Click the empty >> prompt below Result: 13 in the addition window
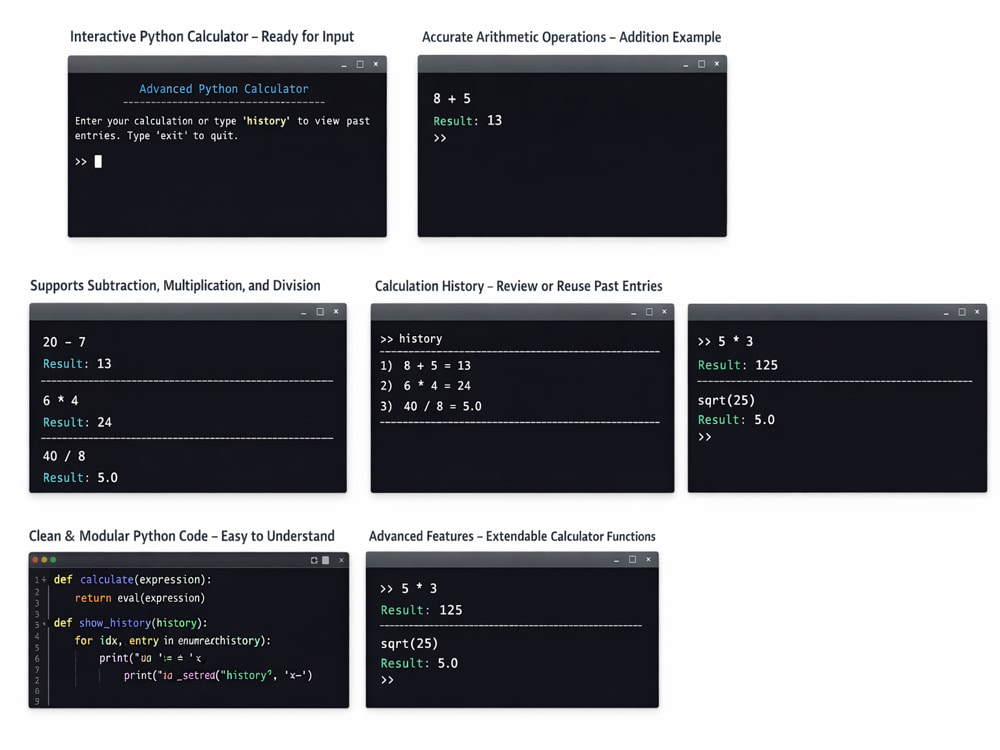 pos(439,138)
